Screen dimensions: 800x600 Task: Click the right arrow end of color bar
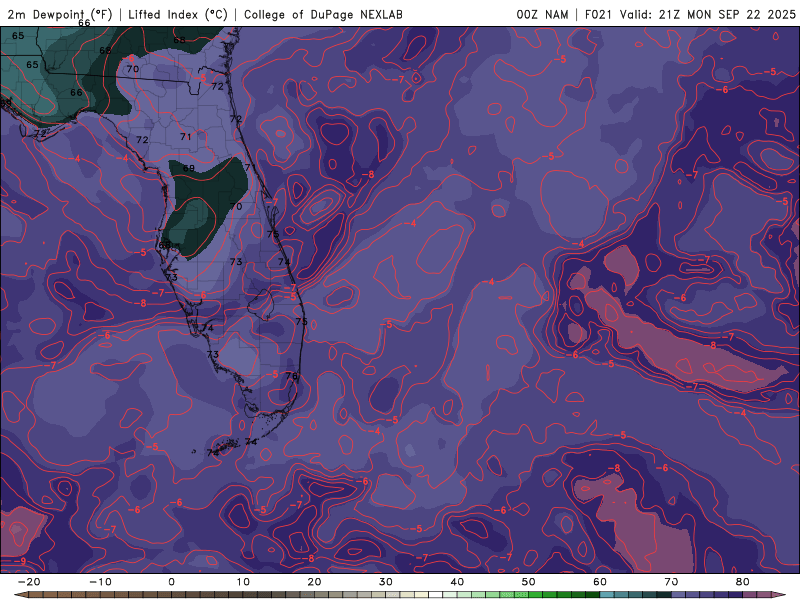tap(780, 595)
